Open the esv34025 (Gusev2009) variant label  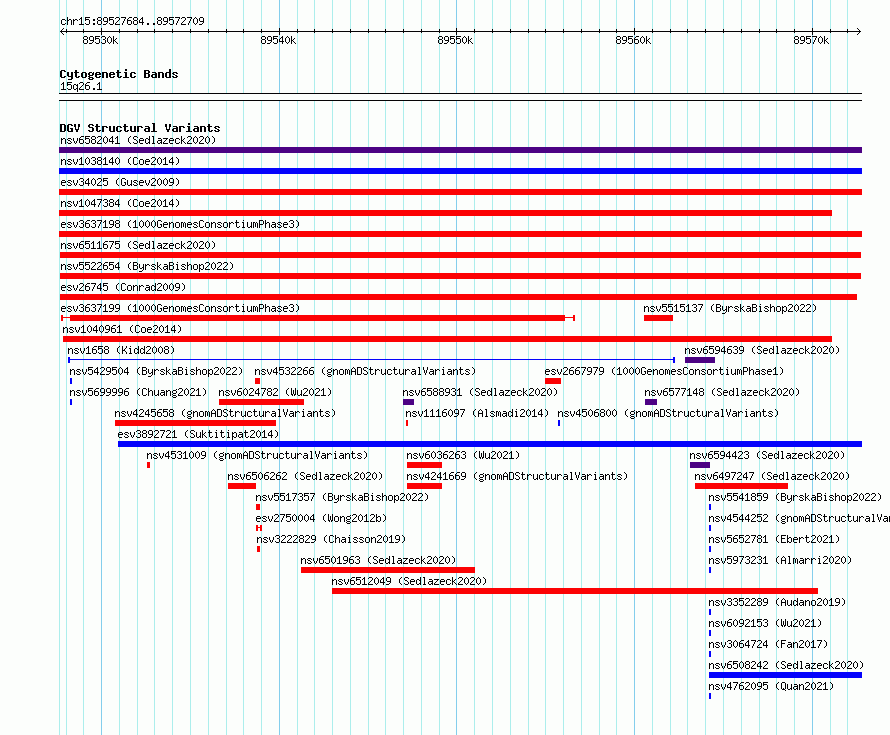(120, 182)
